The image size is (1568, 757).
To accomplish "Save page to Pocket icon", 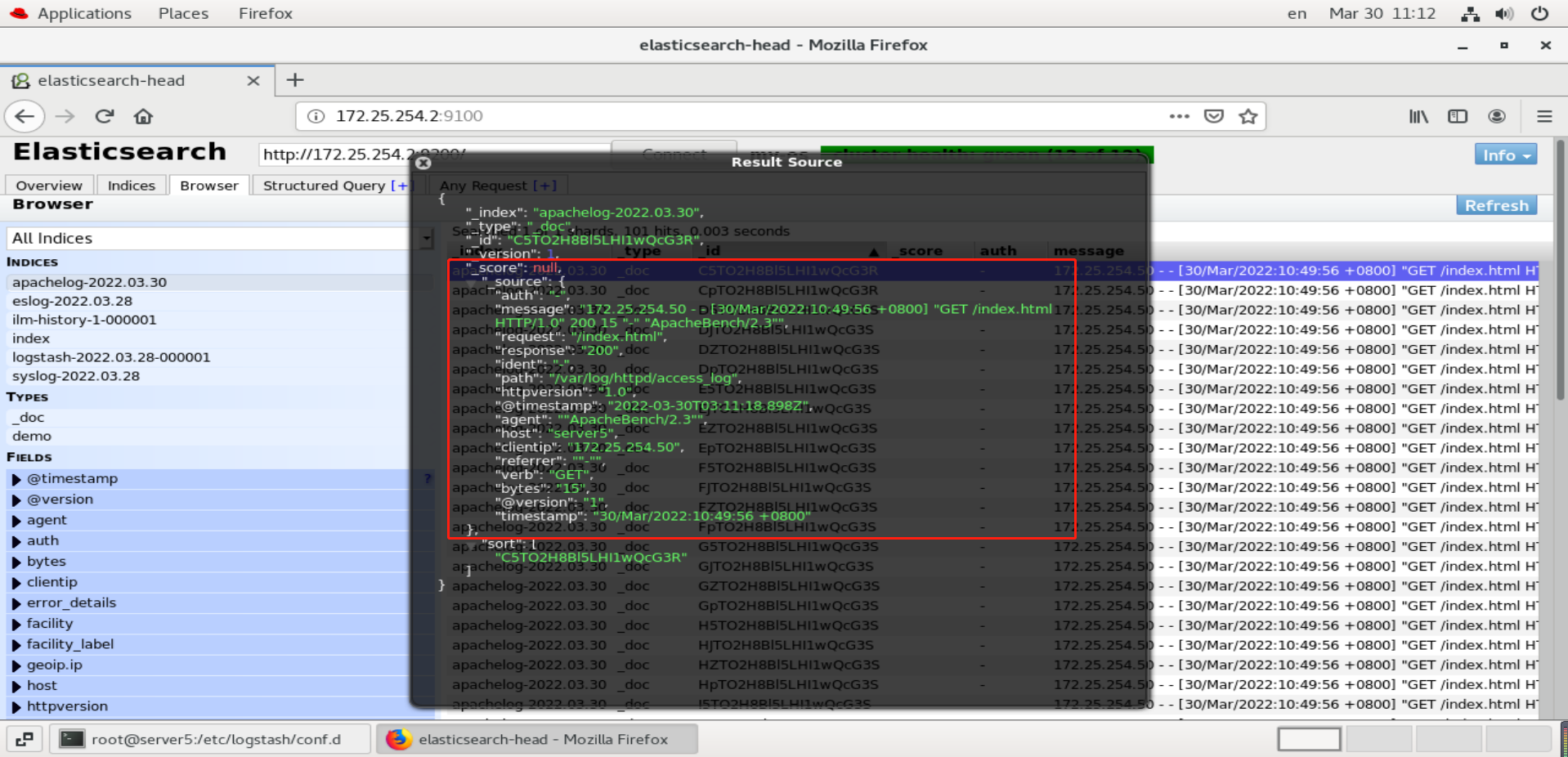I will 1214,116.
